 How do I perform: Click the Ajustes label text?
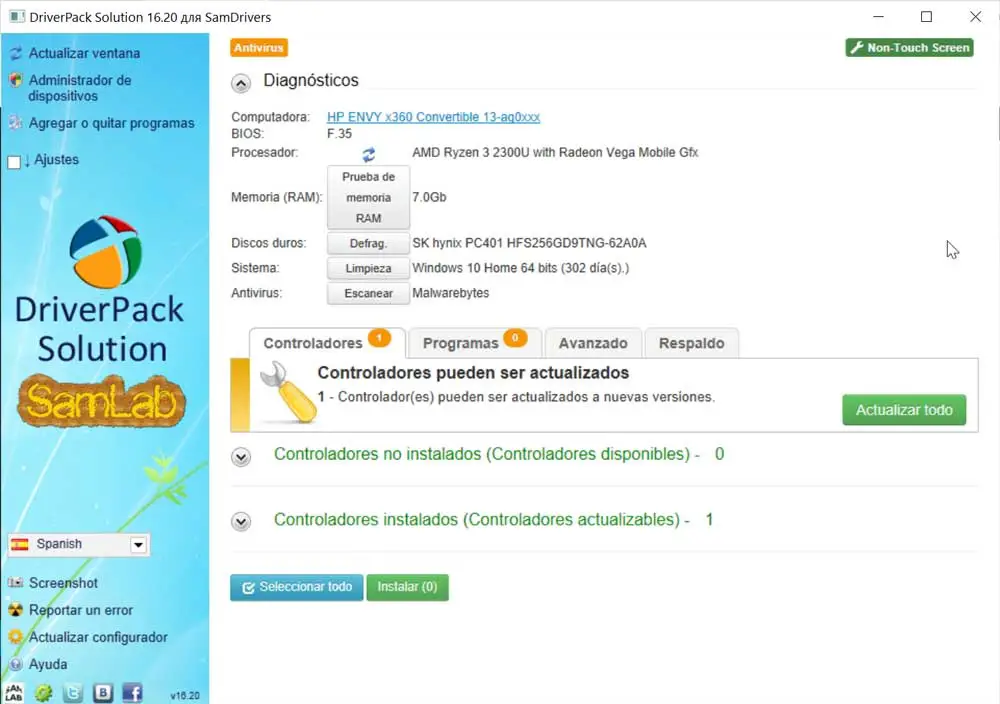[57, 159]
